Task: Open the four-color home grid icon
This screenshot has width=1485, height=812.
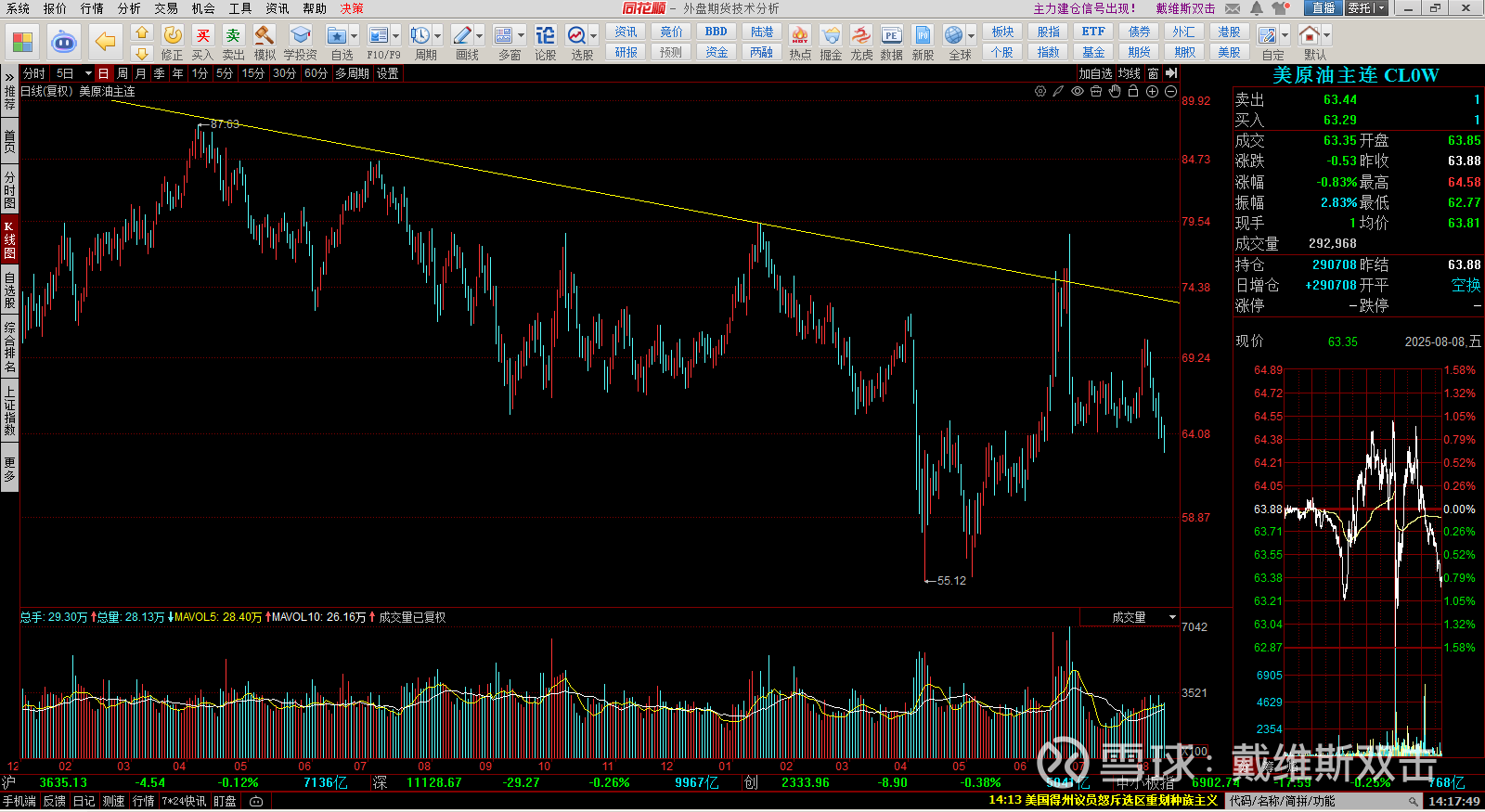Action: (22, 42)
